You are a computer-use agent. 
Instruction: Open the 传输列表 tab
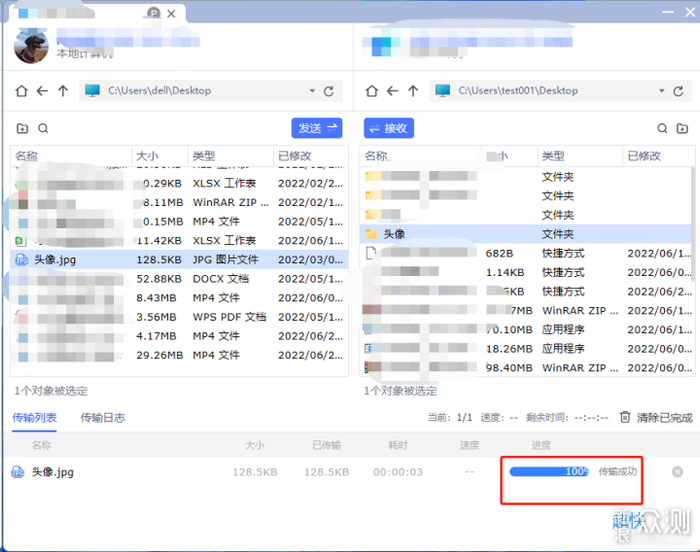tap(34, 418)
